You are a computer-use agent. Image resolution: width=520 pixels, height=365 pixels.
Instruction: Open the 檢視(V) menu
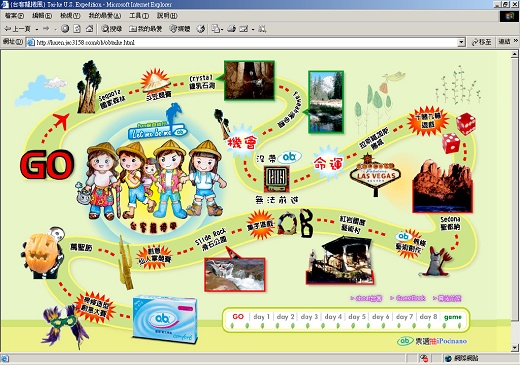coord(70,15)
